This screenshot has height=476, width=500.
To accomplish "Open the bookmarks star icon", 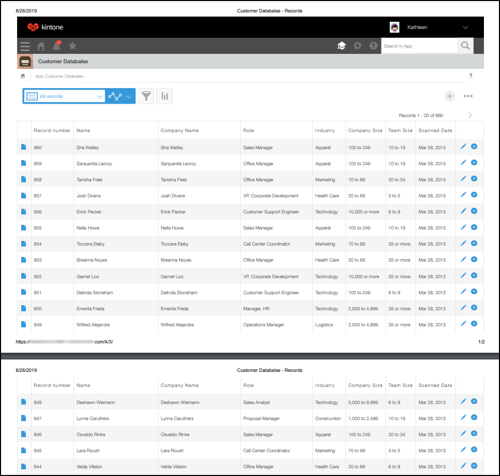I will 72,46.
